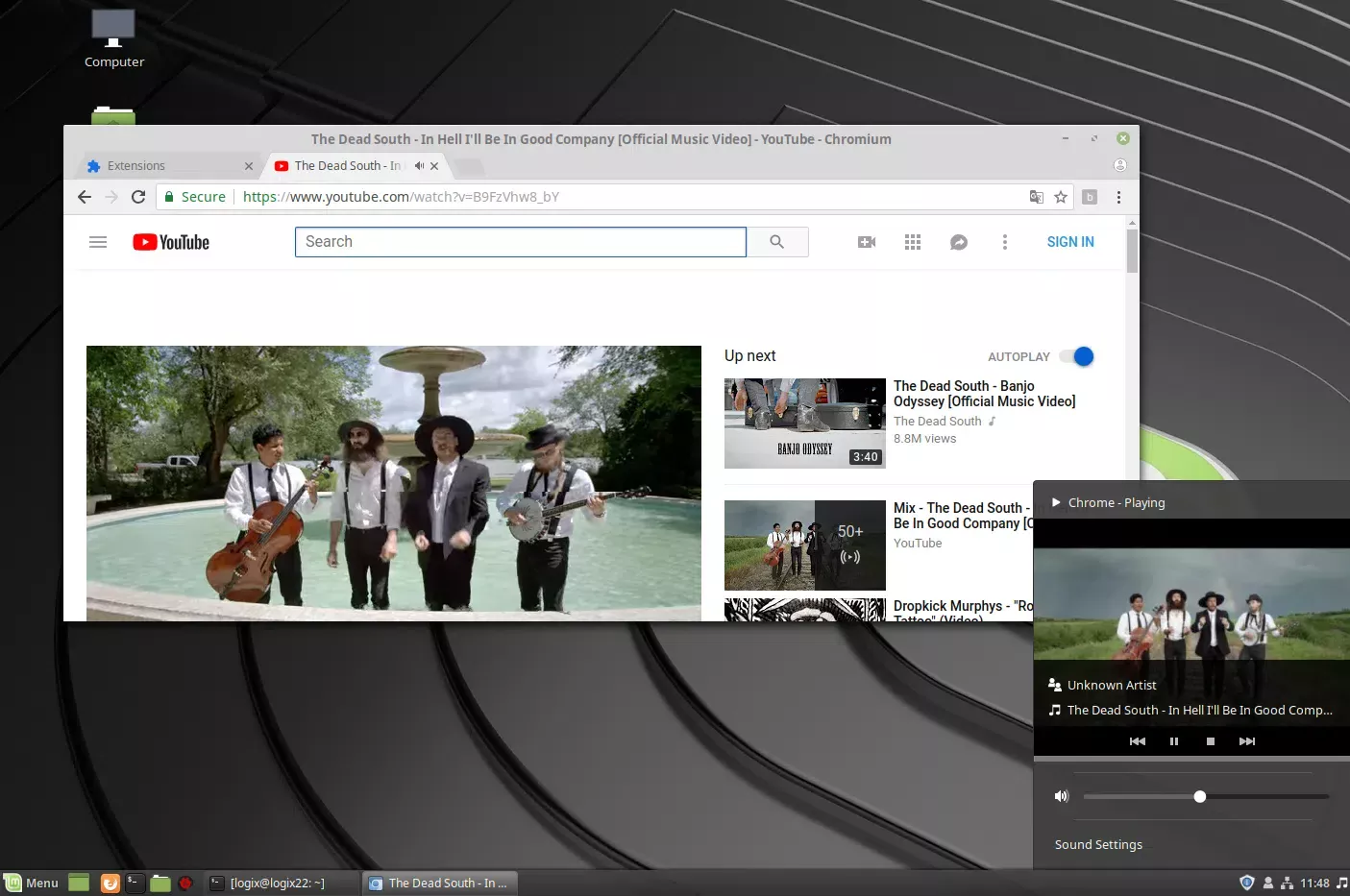Screen dimensions: 1350x896
Task: Click the video upload icon on YouTube
Action: tap(866, 241)
